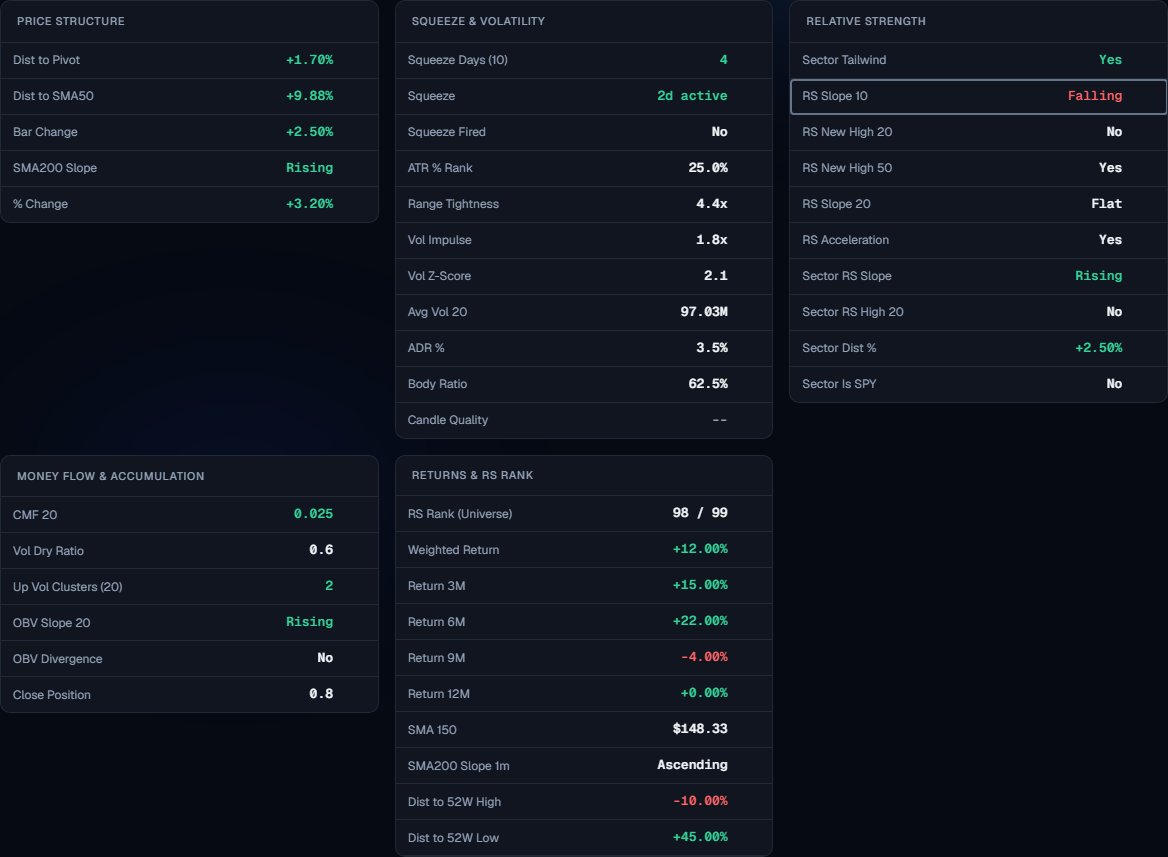The width and height of the screenshot is (1168, 857).
Task: Select the Squeeze Fired row label
Action: [446, 132]
